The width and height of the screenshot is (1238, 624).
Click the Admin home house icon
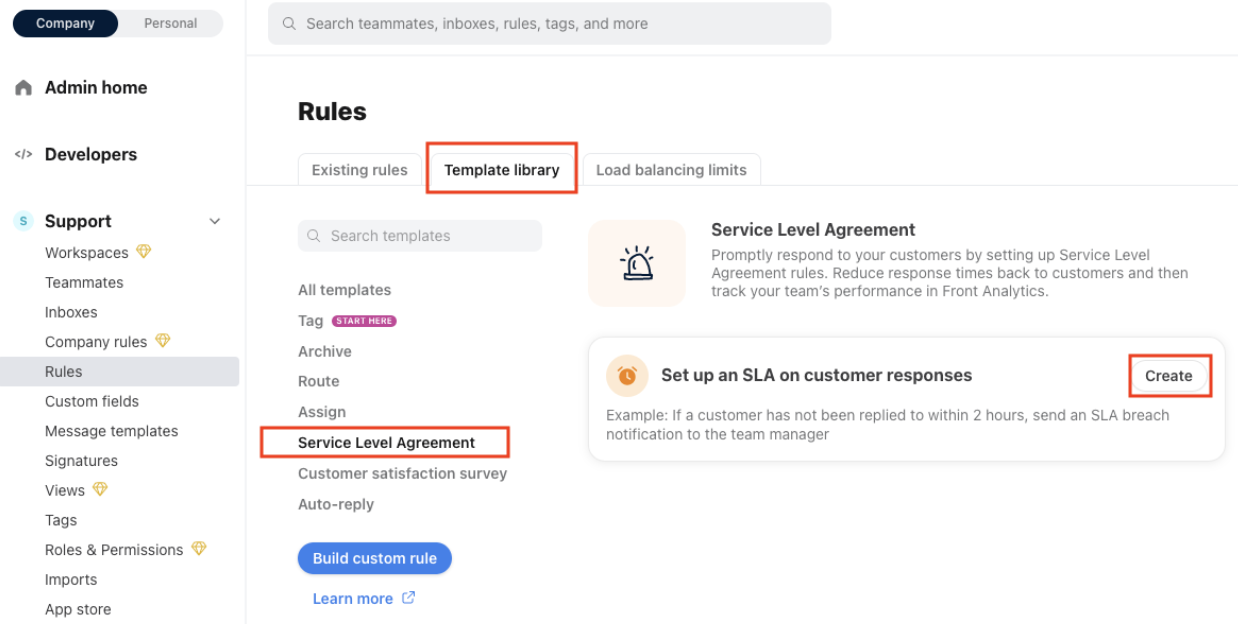pyautogui.click(x=23, y=88)
